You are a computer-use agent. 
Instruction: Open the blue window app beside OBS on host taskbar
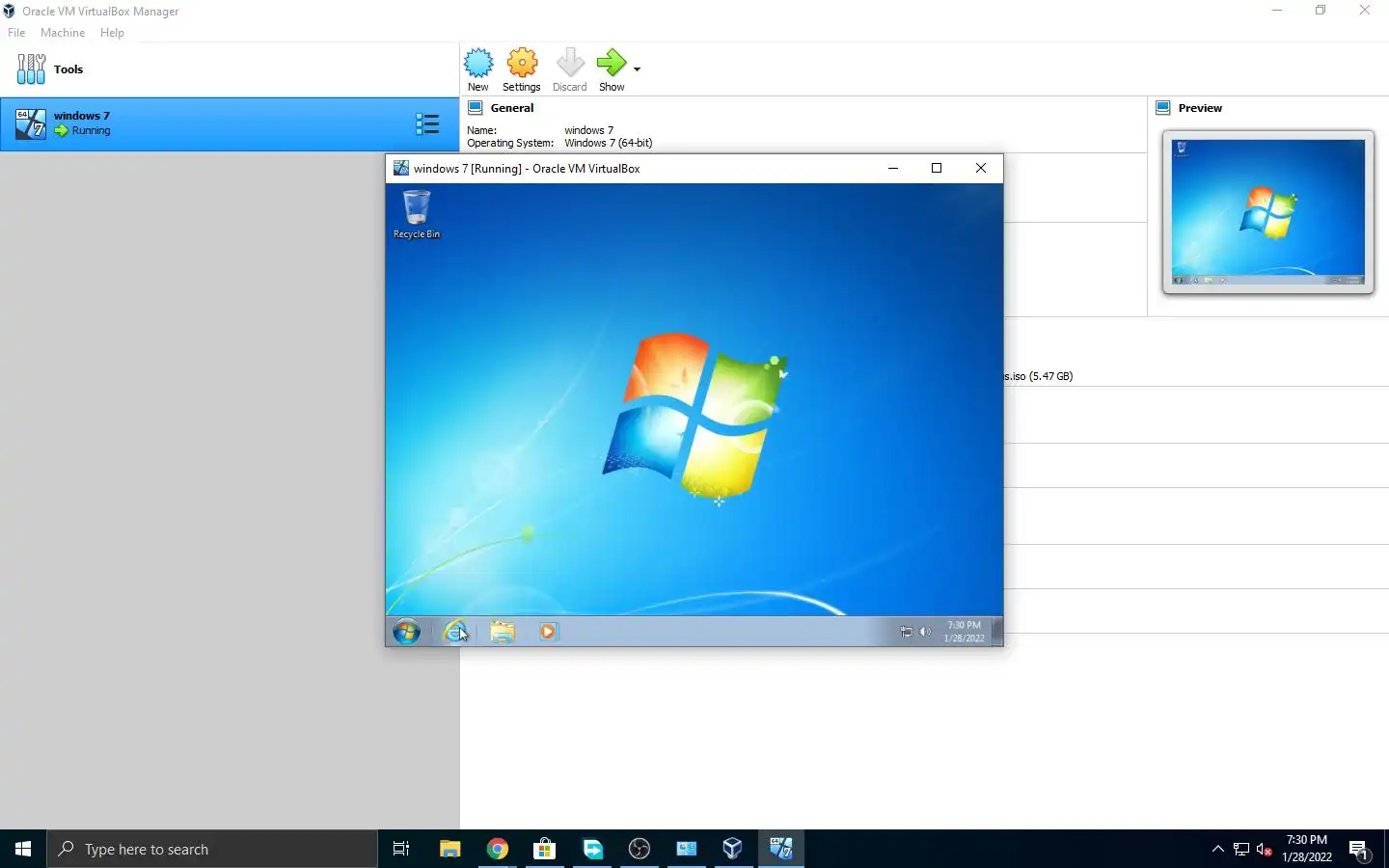coord(687,849)
